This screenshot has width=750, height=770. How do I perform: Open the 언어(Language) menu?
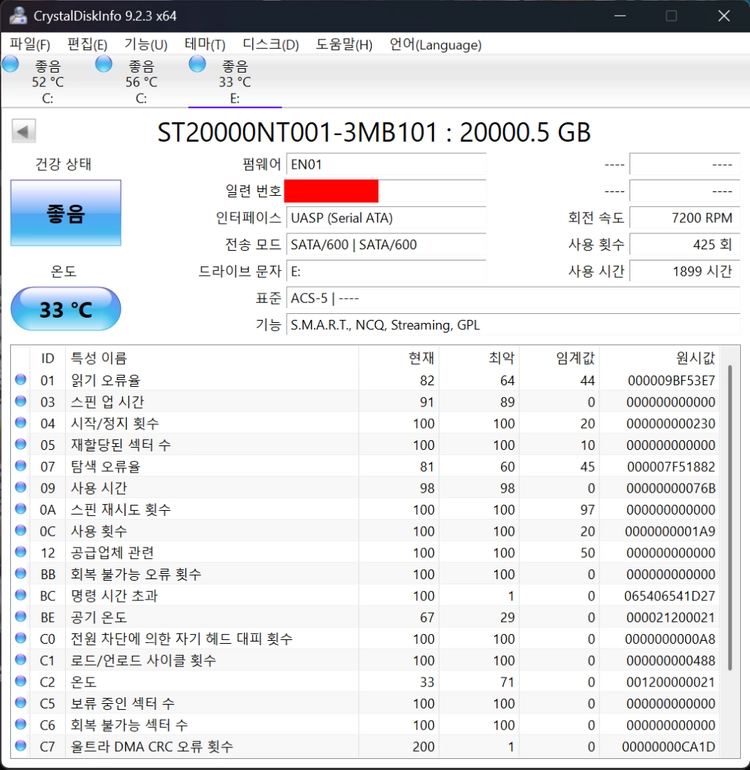point(436,45)
